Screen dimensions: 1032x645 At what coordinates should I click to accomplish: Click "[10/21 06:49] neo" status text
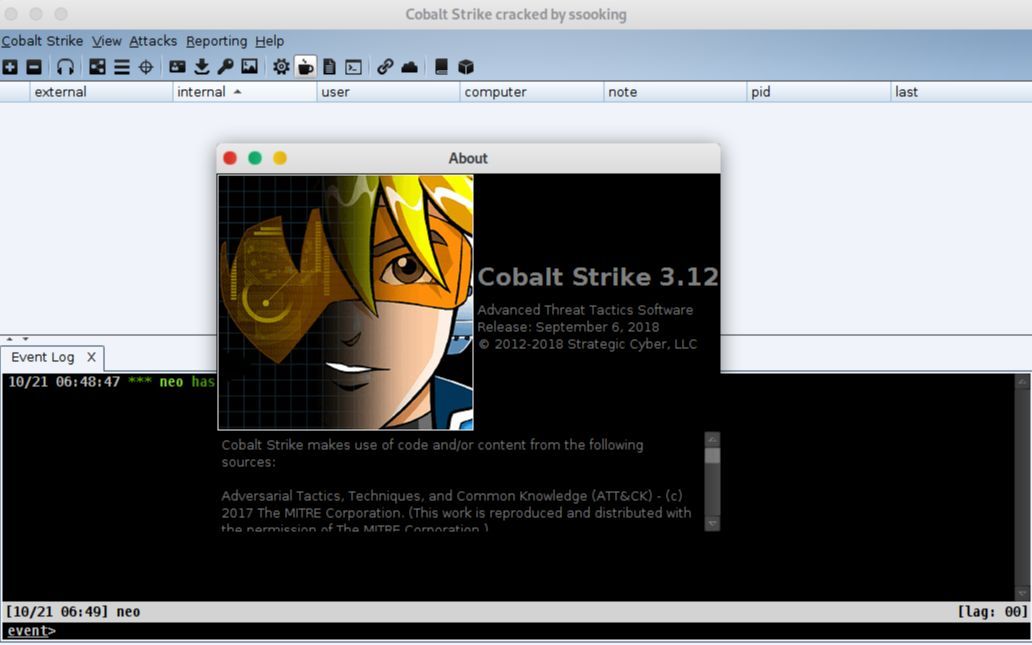[74, 612]
